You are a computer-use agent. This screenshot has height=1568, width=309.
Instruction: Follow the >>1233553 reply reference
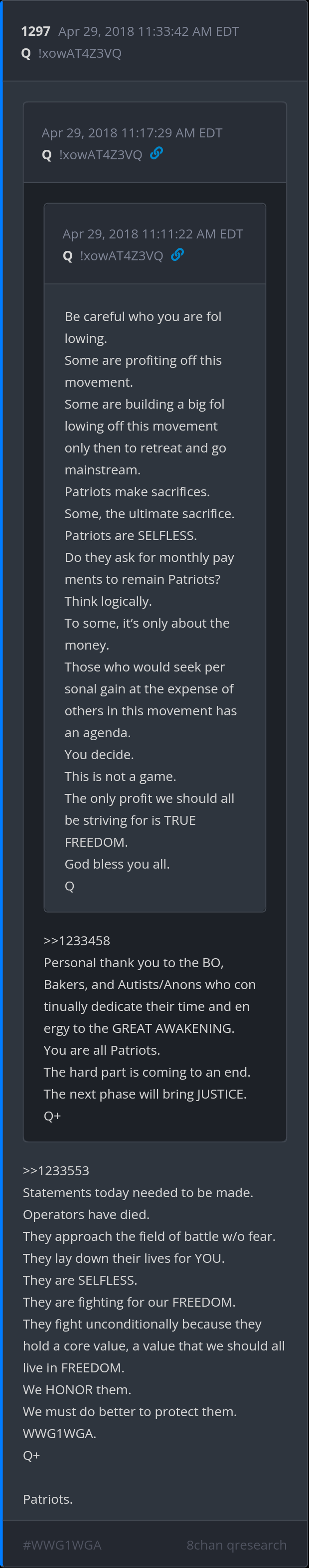[56, 1170]
